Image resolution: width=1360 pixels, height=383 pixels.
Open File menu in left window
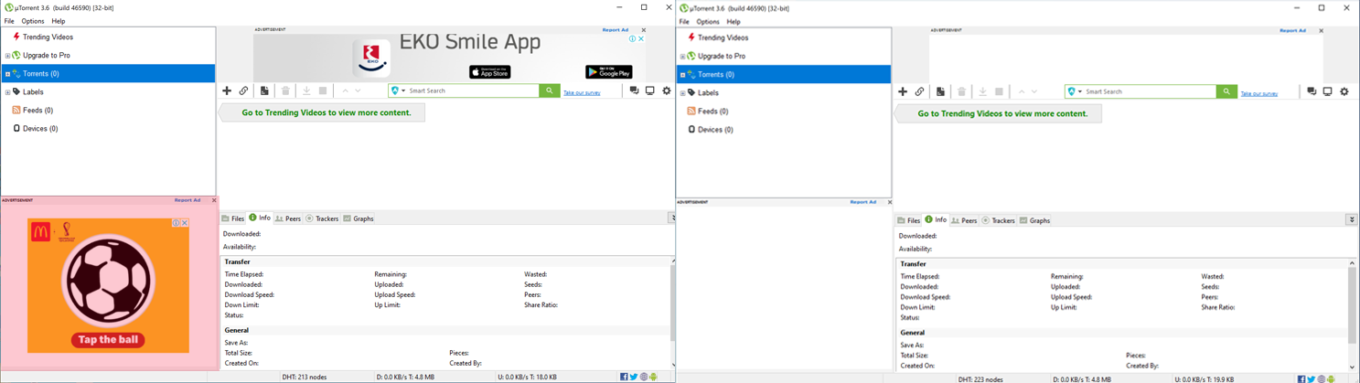[x=9, y=21]
